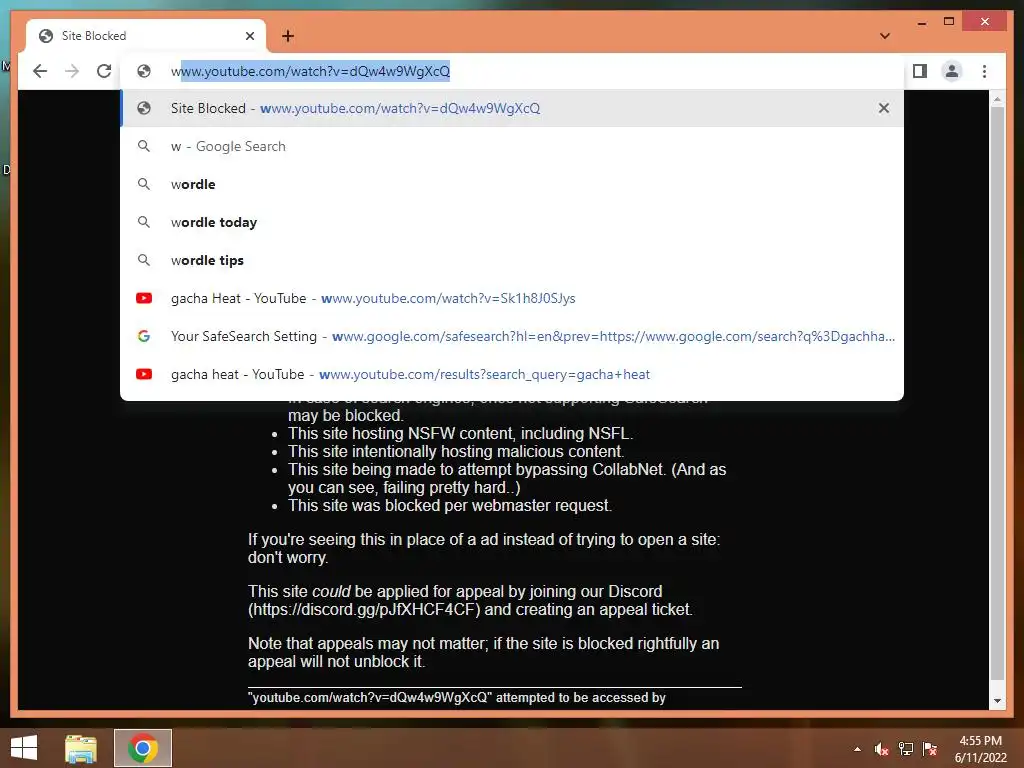Pick the 'wordle tips' suggestion
Viewport: 1024px width, 768px height.
pyautogui.click(x=512, y=260)
